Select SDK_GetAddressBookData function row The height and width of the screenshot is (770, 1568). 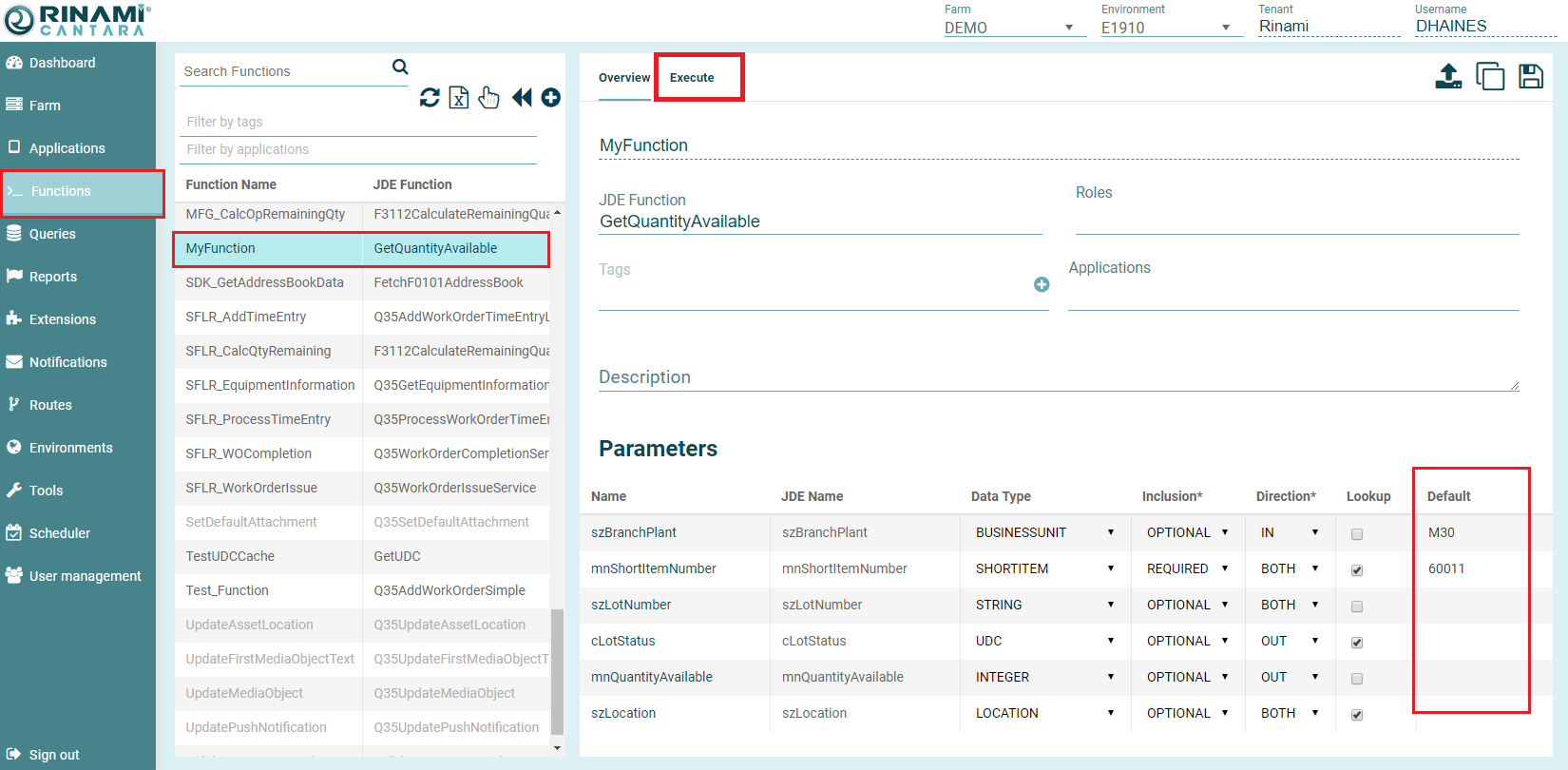(265, 282)
